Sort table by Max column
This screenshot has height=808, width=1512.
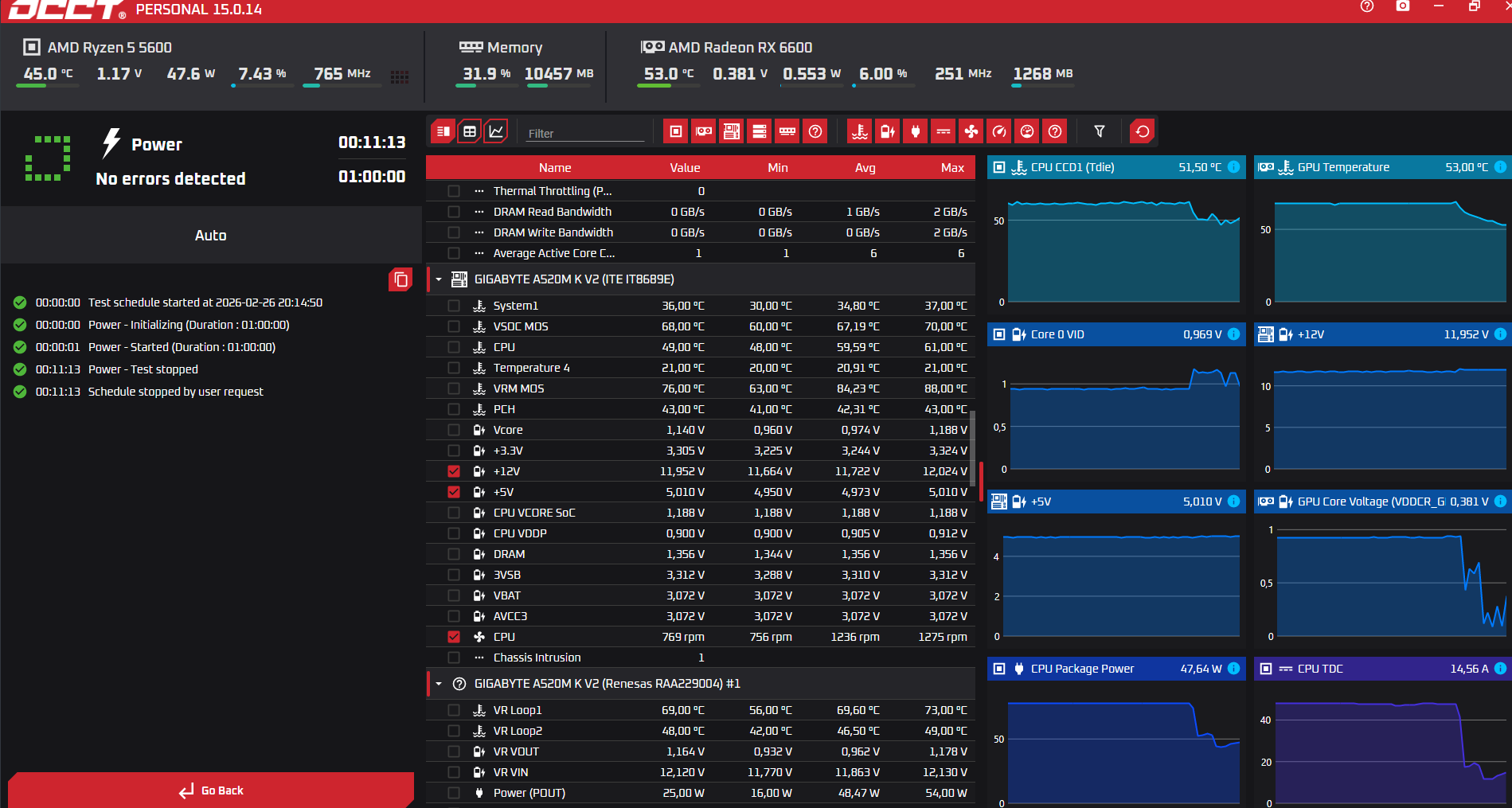tap(952, 168)
